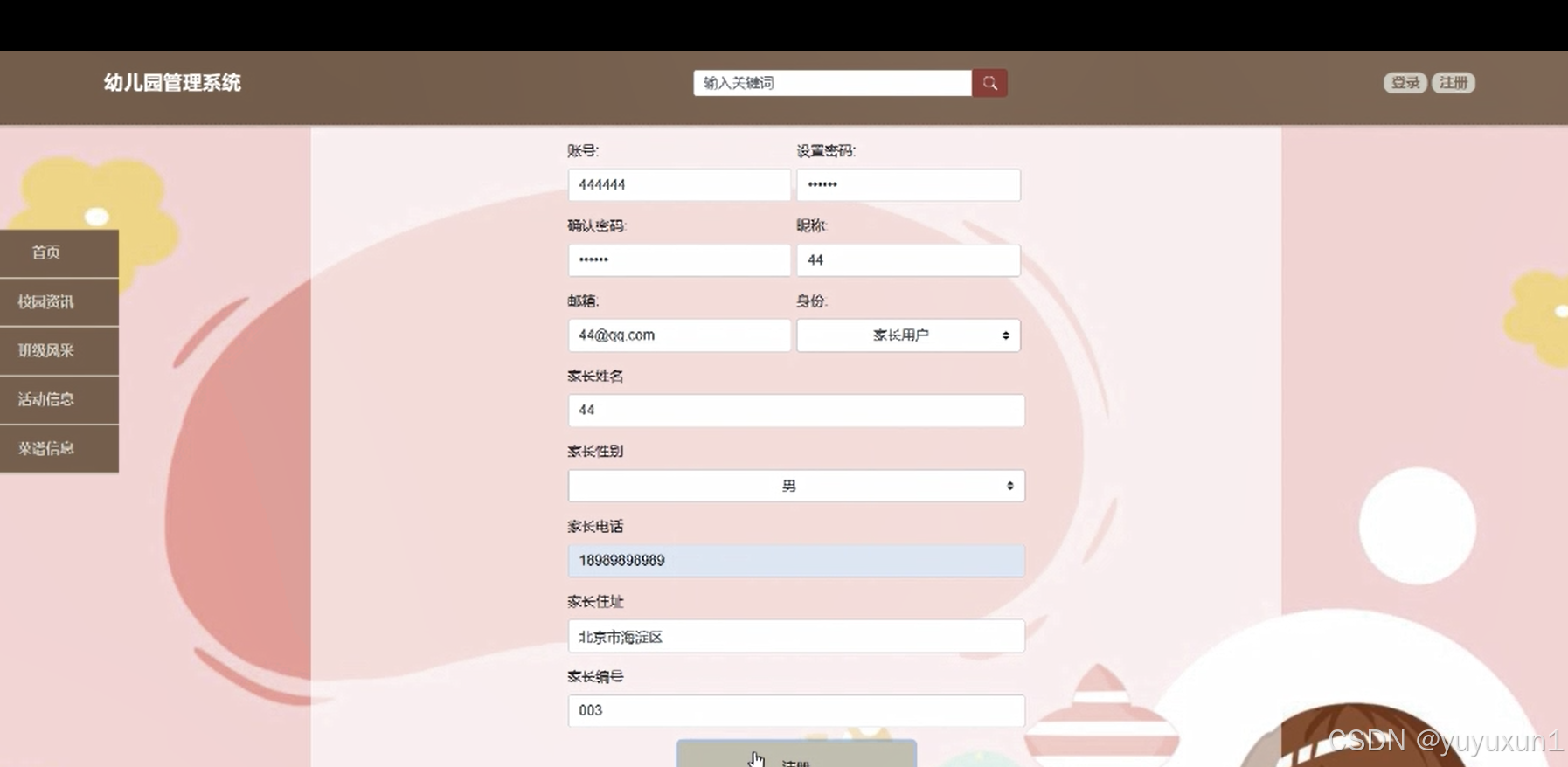Open 活动信息 sidebar menu item
Image resolution: width=1568 pixels, height=767 pixels.
tap(59, 400)
